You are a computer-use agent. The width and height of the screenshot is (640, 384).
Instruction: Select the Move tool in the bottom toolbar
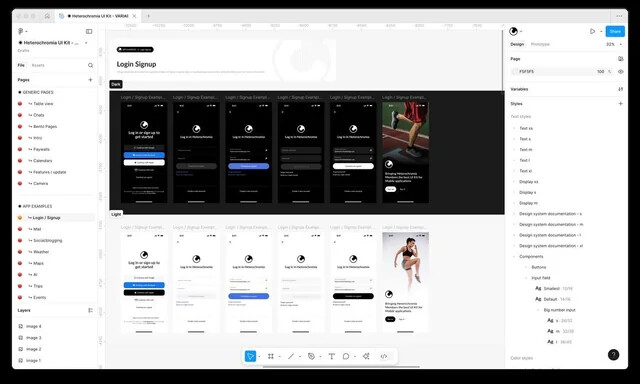coord(250,356)
